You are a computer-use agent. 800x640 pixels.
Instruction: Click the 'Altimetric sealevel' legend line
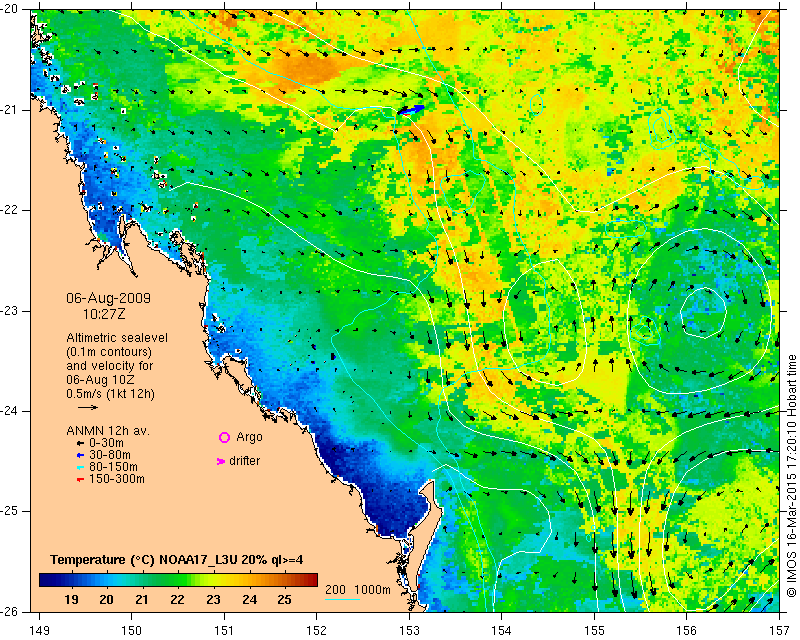point(117,338)
